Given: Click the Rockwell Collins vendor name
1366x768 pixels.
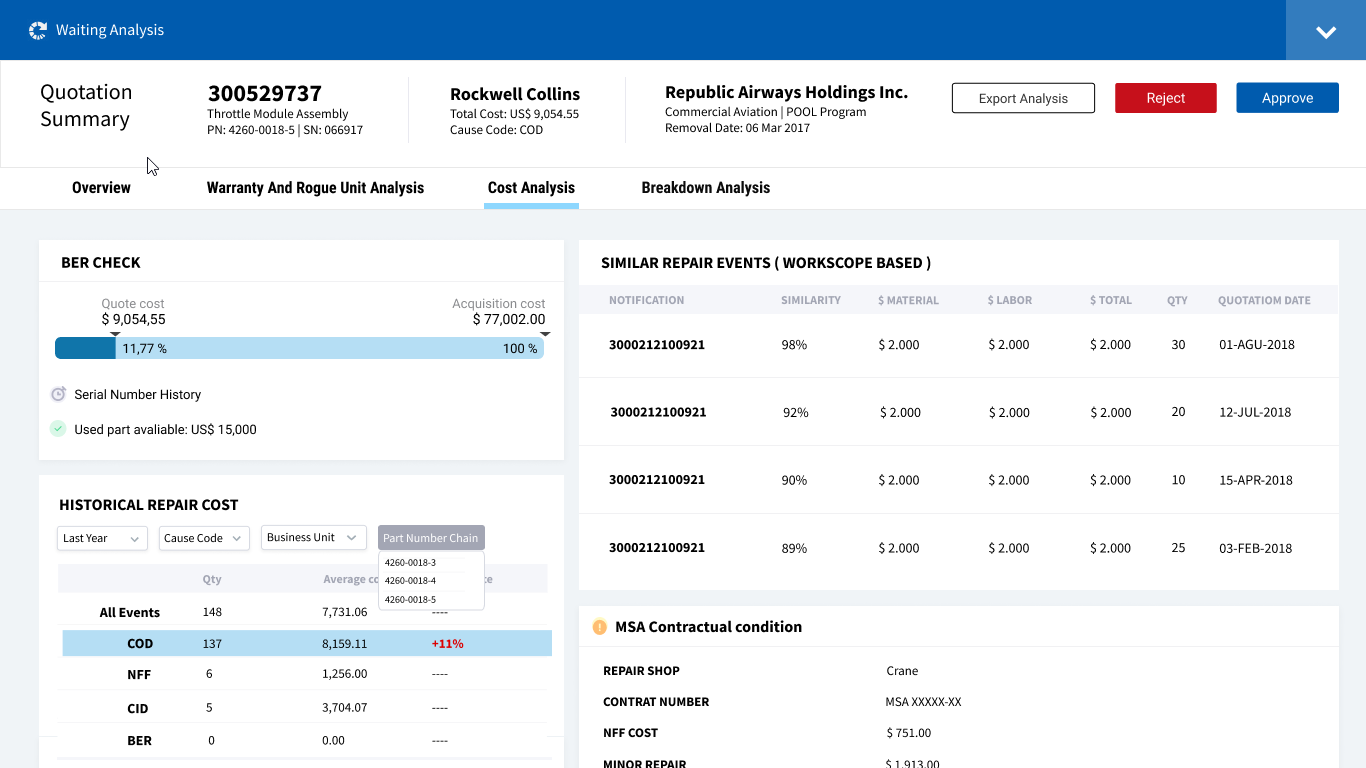Looking at the screenshot, I should (x=515, y=94).
